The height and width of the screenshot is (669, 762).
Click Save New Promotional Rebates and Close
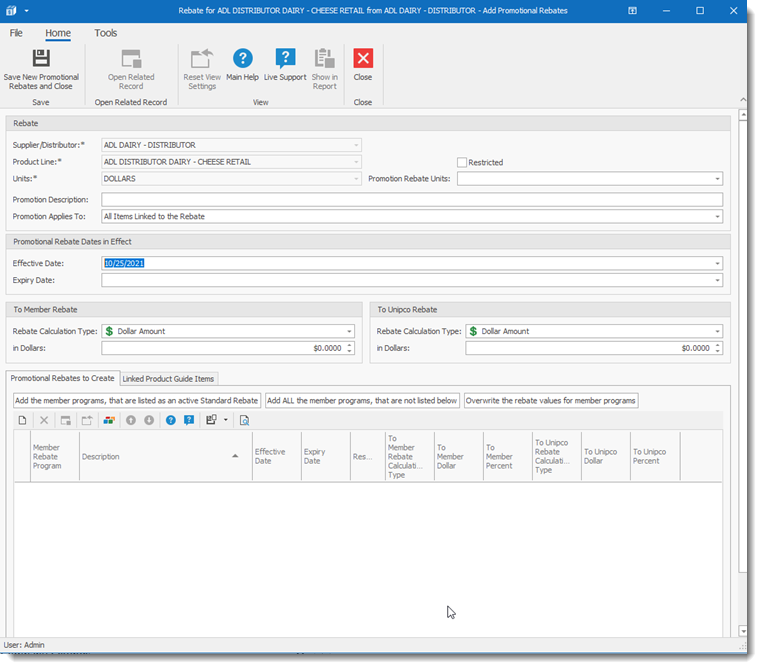tap(41, 68)
